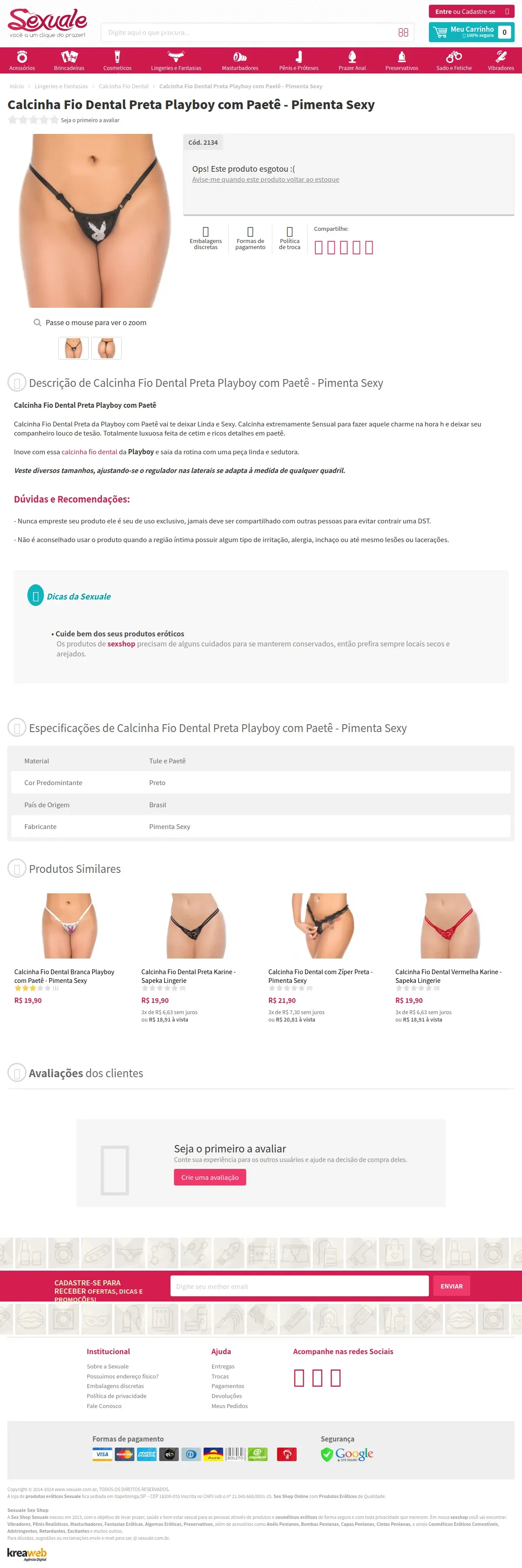Go to Lingeries e Fantasias category
The image size is (522, 1568).
tap(176, 60)
